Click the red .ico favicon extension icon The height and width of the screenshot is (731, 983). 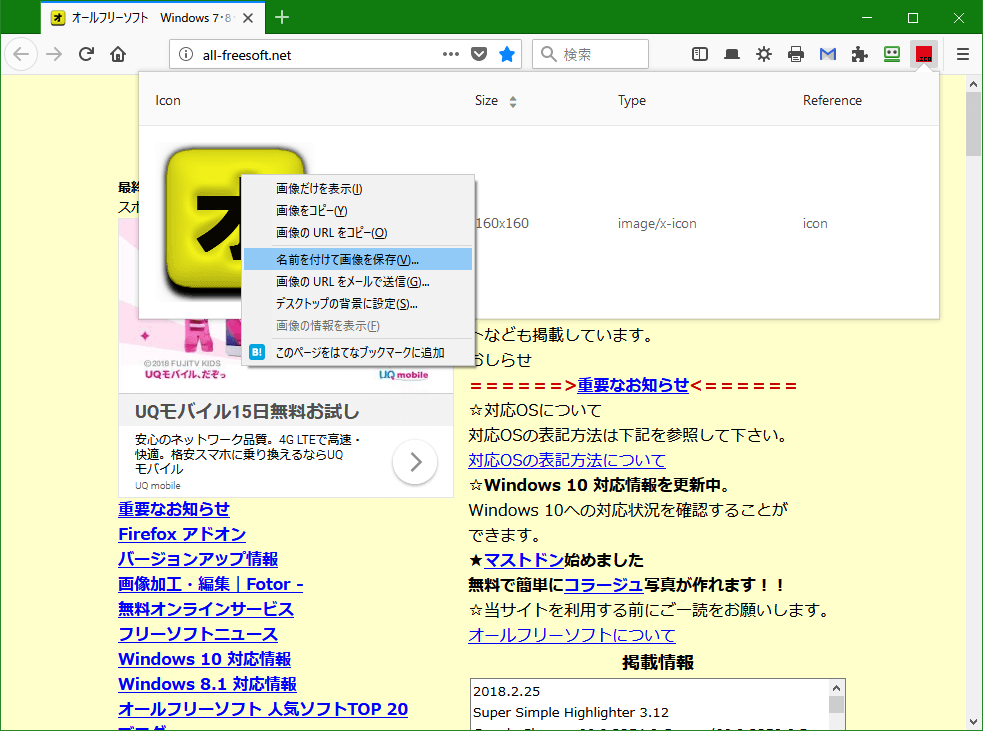923,55
